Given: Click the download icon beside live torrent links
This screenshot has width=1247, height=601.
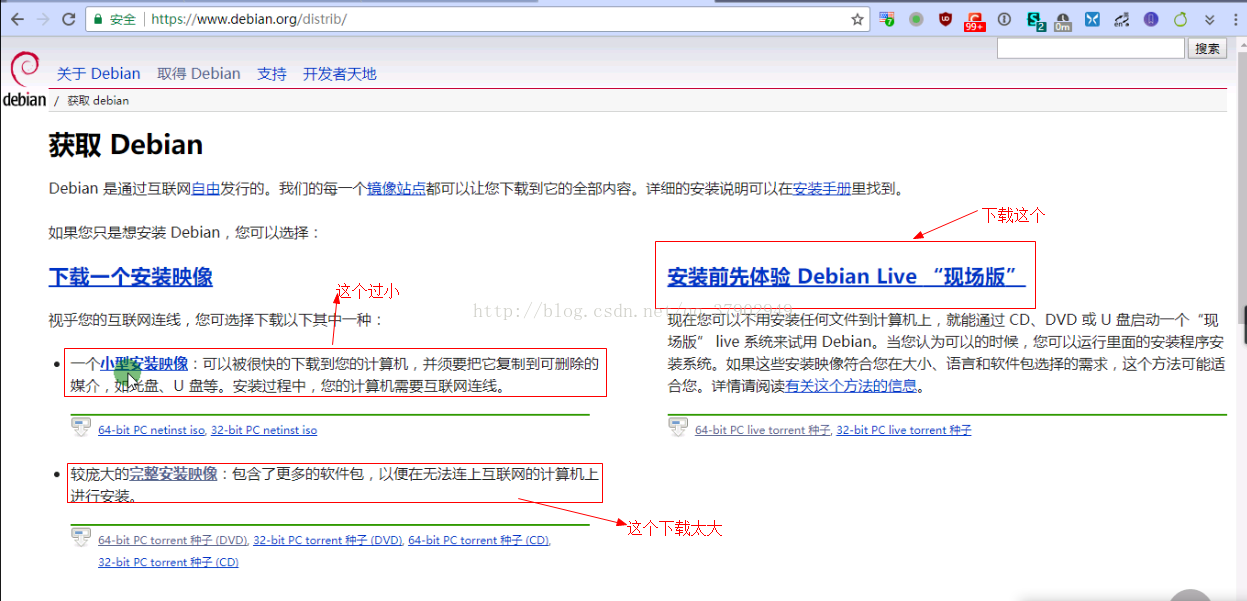Looking at the screenshot, I should coord(678,428).
